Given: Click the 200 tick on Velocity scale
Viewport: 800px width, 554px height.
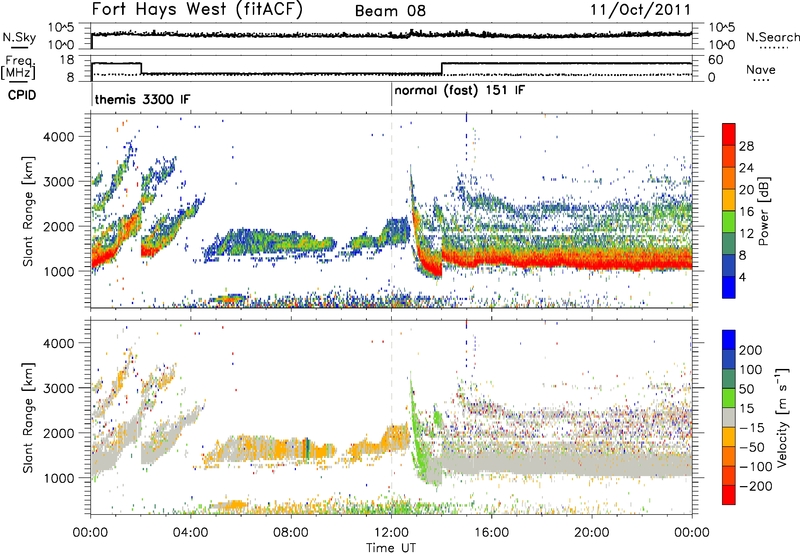Looking at the screenshot, I should (751, 350).
